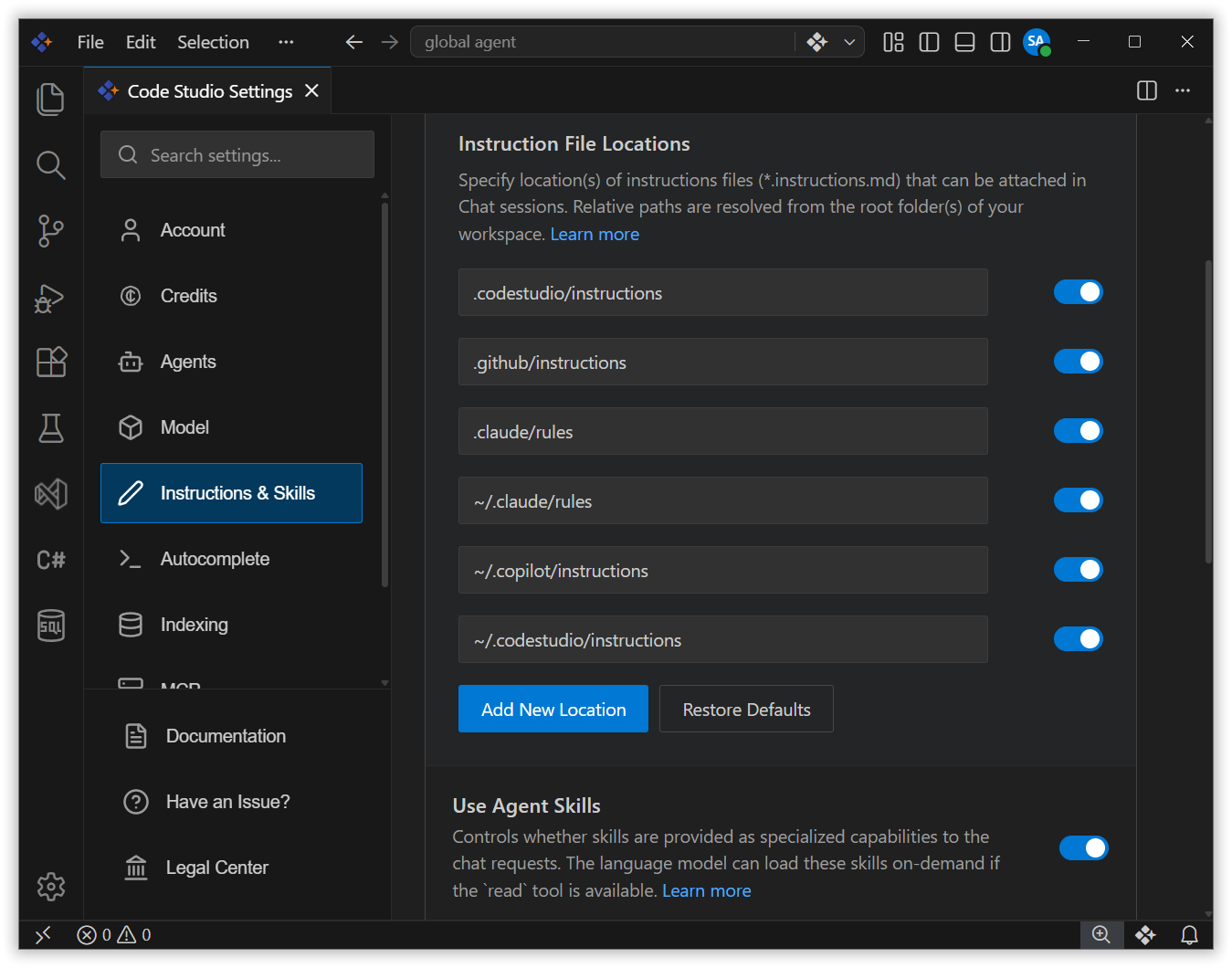Viewport: 1232px width, 968px height.
Task: Toggle .github/instructions location switch
Action: pyautogui.click(x=1079, y=361)
